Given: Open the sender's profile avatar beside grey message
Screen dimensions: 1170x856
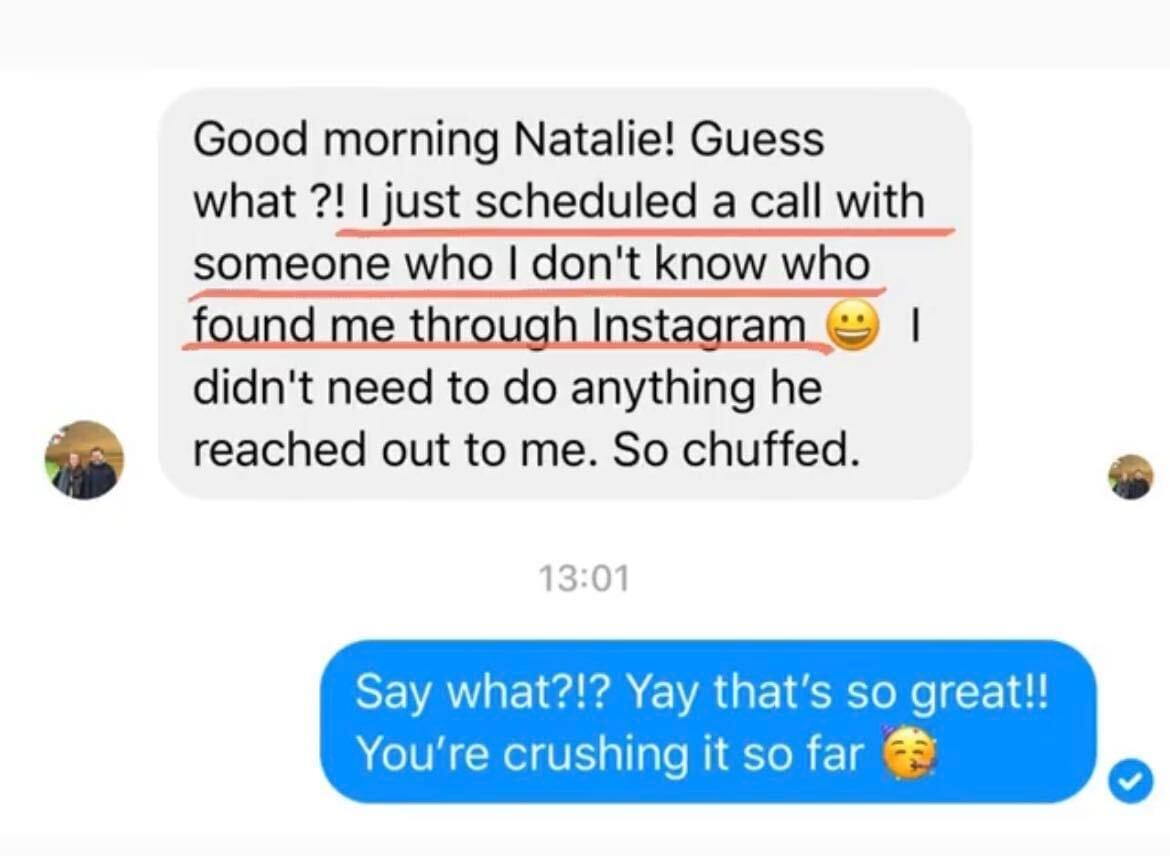Looking at the screenshot, I should [84, 460].
